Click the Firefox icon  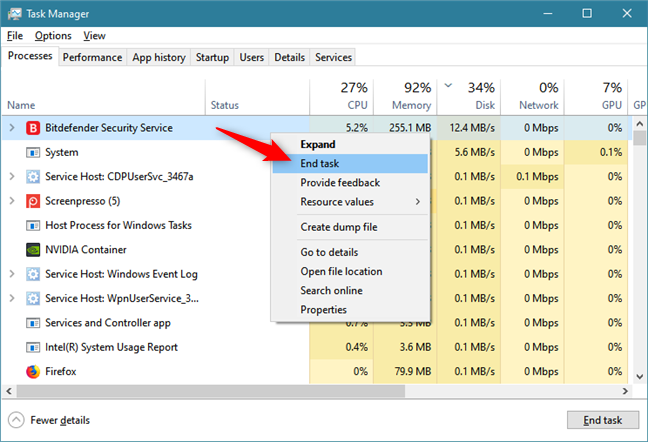tap(33, 372)
